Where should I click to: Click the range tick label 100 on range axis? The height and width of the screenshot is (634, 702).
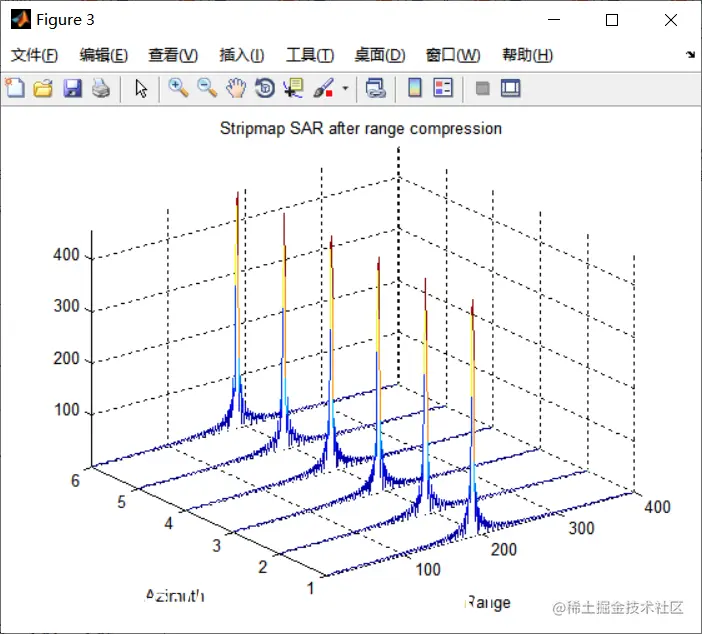coord(428,570)
